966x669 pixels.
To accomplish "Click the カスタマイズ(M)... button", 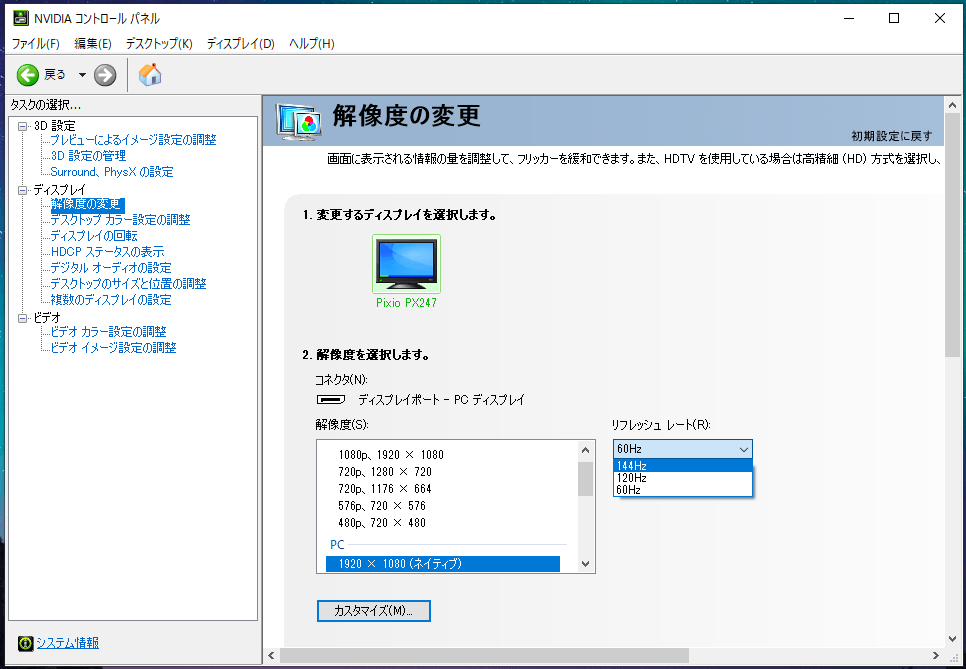I will 374,611.
